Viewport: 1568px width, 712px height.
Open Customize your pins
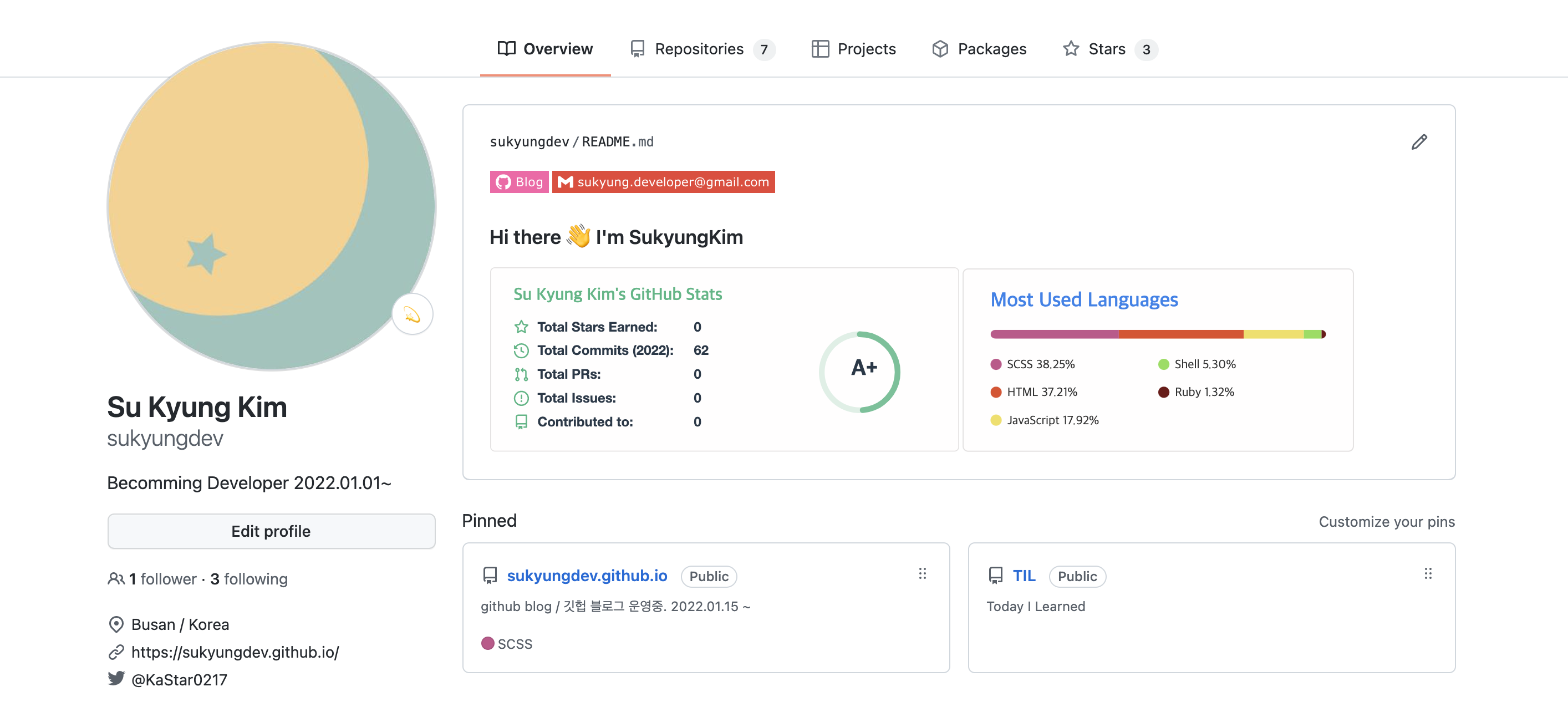[x=1386, y=522]
